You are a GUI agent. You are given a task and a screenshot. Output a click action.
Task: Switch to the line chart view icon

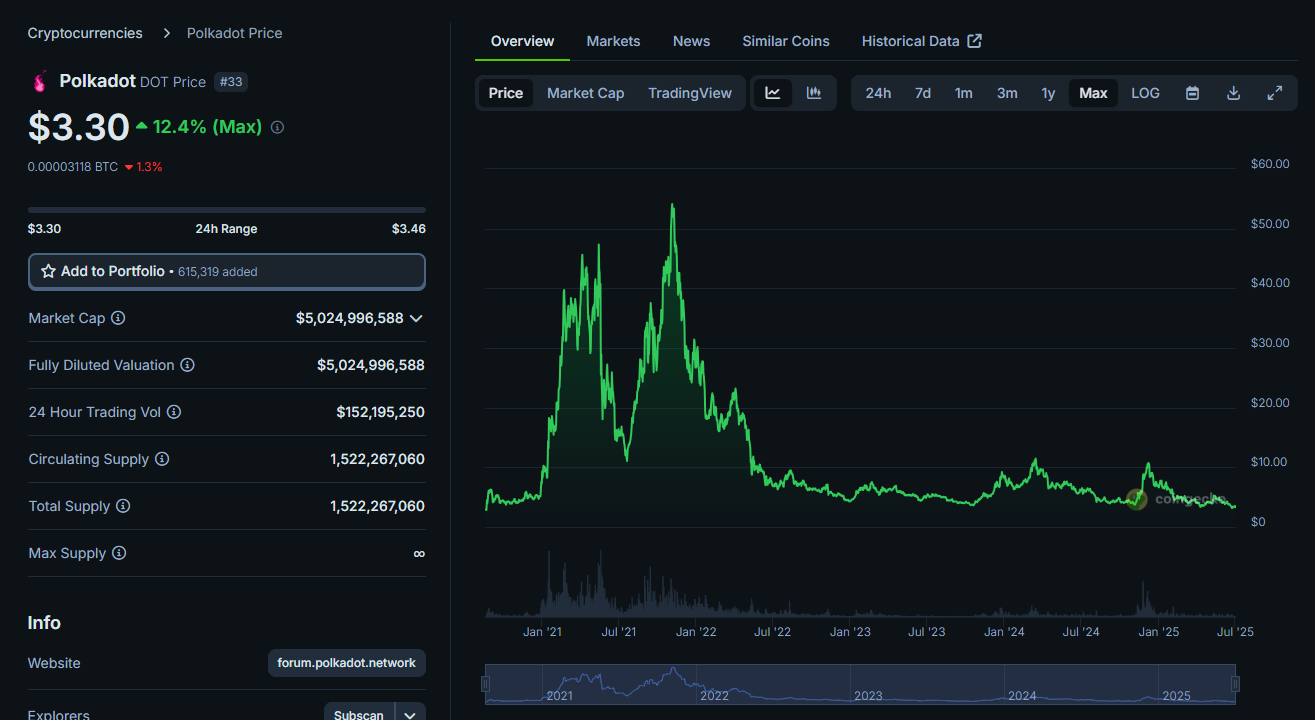(x=773, y=93)
